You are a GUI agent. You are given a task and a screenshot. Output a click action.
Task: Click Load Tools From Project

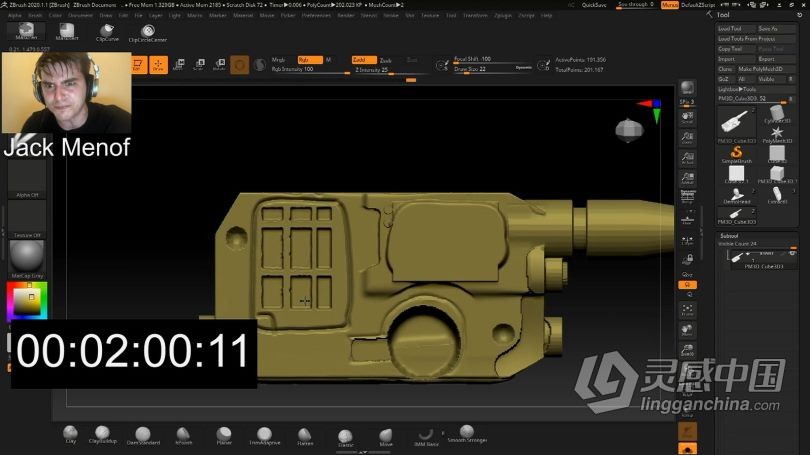(756, 39)
